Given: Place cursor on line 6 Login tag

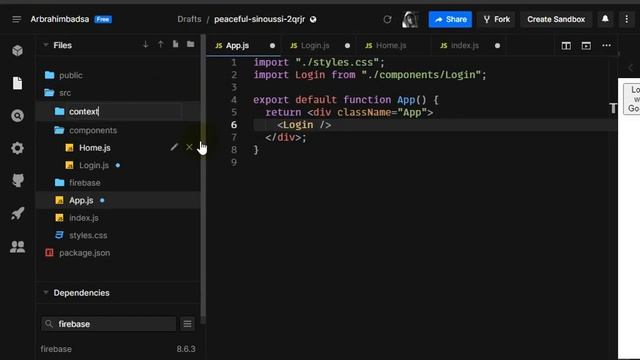Looking at the screenshot, I should (304, 125).
